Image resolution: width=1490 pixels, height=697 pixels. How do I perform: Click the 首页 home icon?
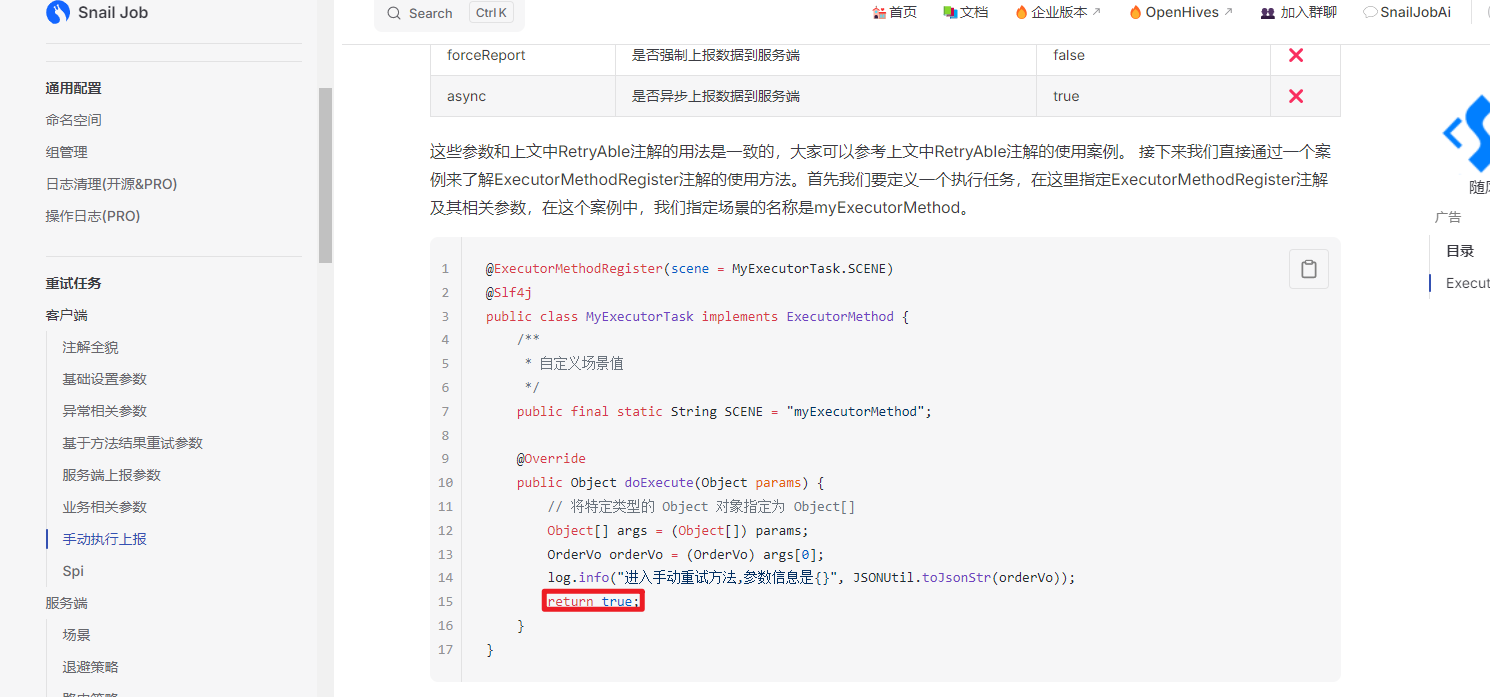coord(879,13)
